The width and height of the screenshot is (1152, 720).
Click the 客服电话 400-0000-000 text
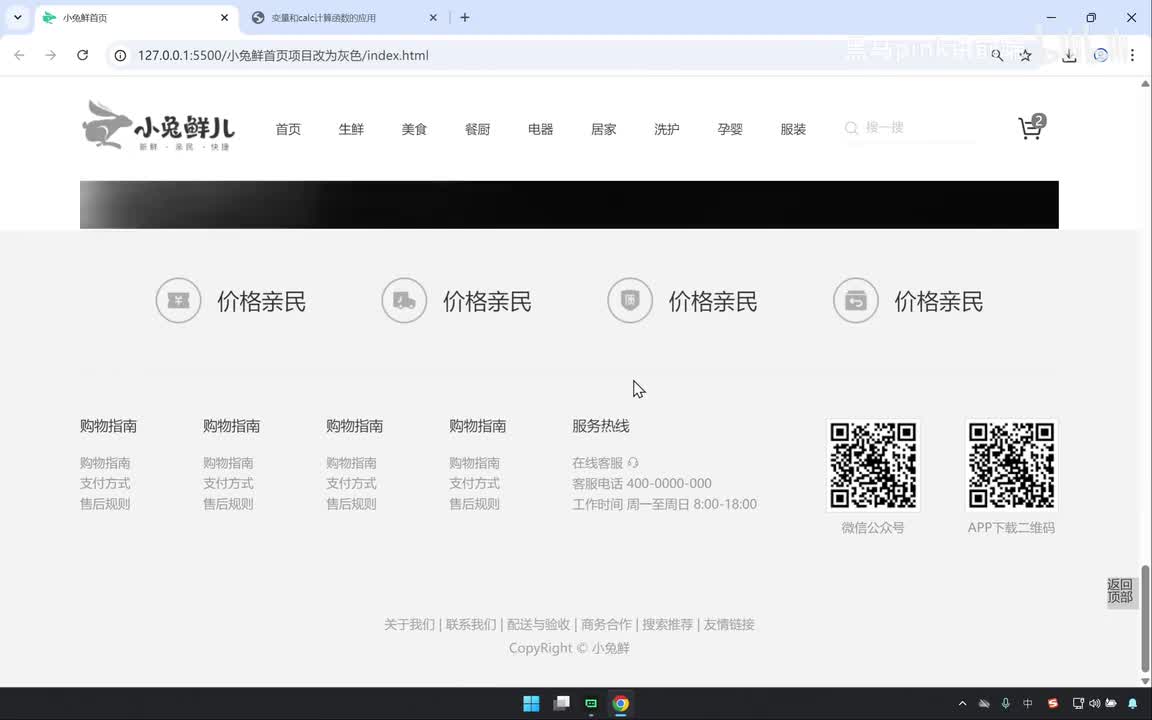click(642, 483)
